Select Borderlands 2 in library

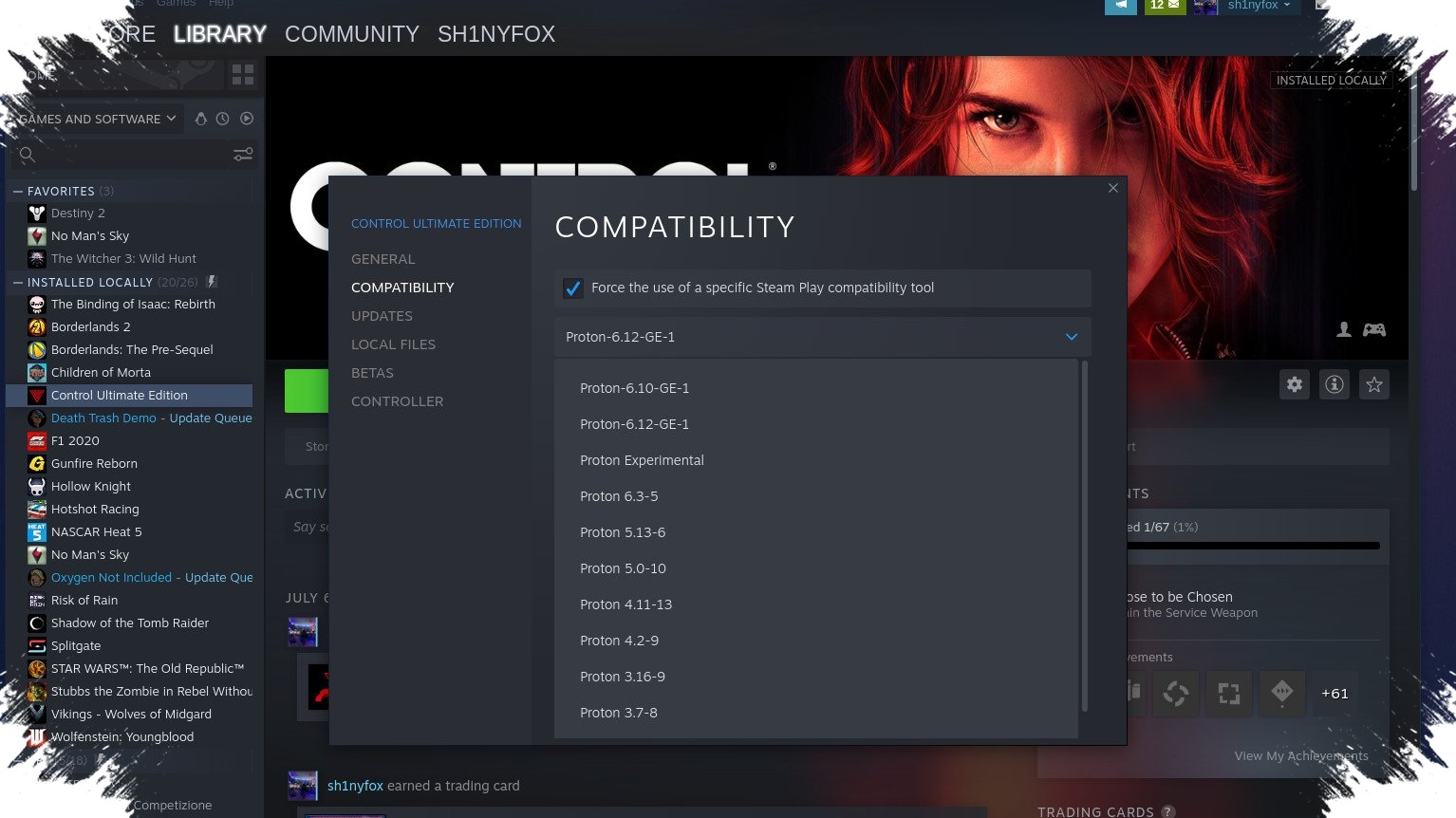click(x=91, y=327)
